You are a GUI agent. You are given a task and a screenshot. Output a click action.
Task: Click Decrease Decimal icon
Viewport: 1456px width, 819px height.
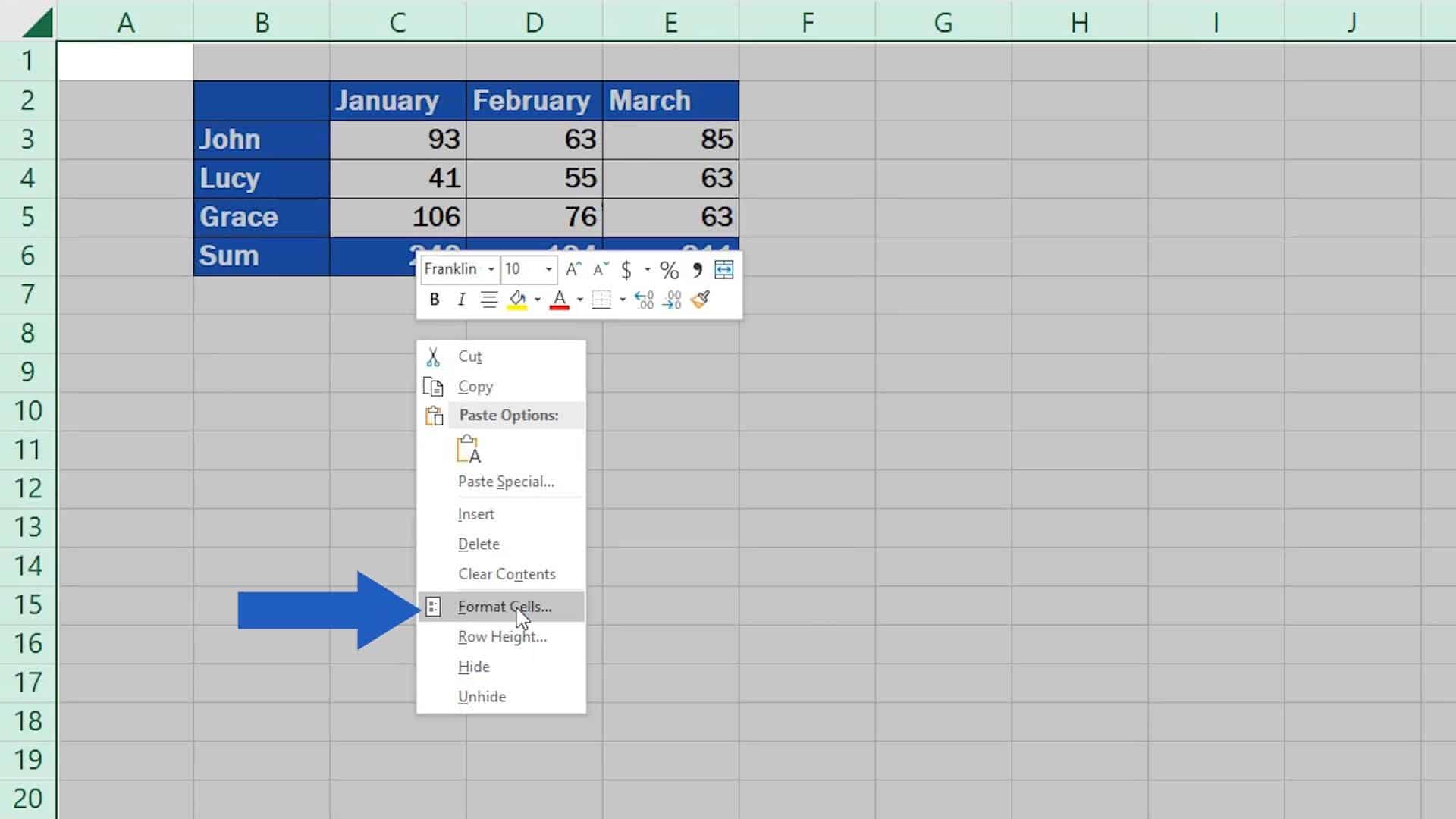(x=672, y=300)
